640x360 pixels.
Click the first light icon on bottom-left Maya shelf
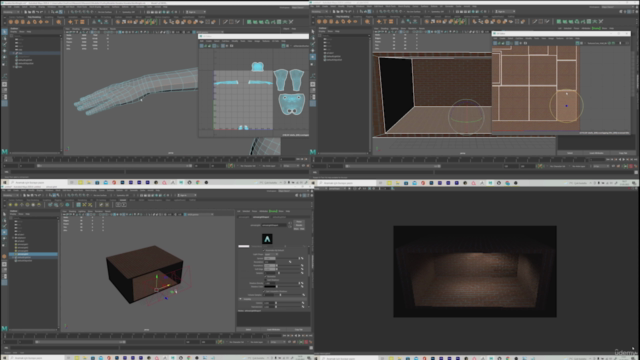click(x=11, y=204)
